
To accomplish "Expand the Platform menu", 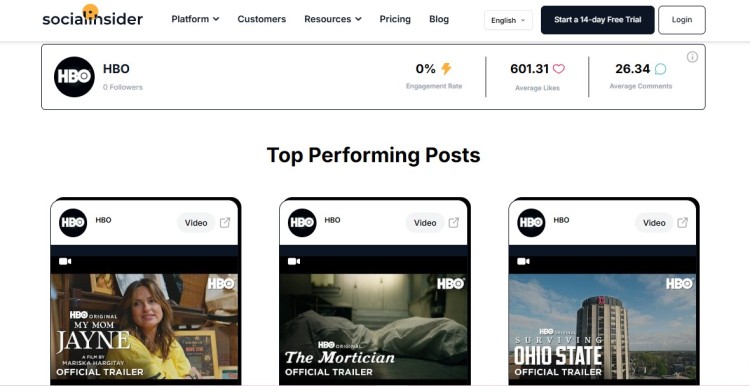I will 195,19.
